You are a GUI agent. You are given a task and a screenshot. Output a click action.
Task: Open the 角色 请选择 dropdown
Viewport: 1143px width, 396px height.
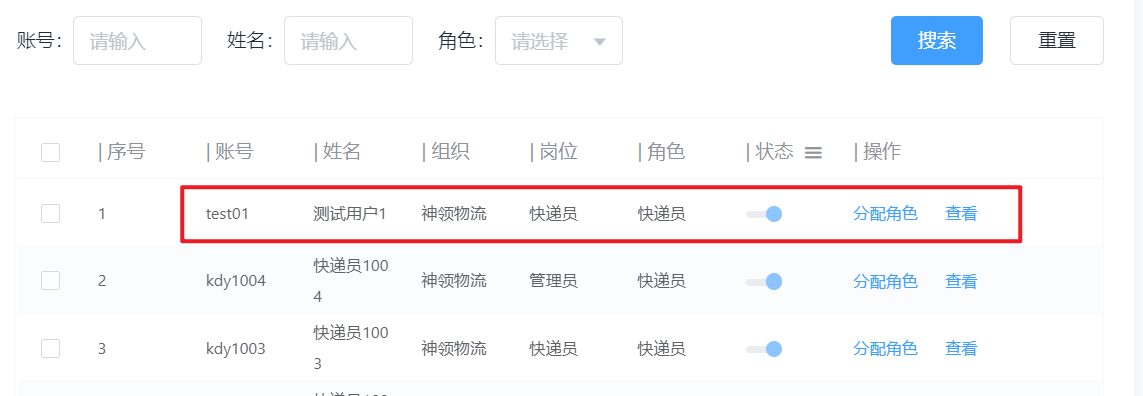click(559, 41)
